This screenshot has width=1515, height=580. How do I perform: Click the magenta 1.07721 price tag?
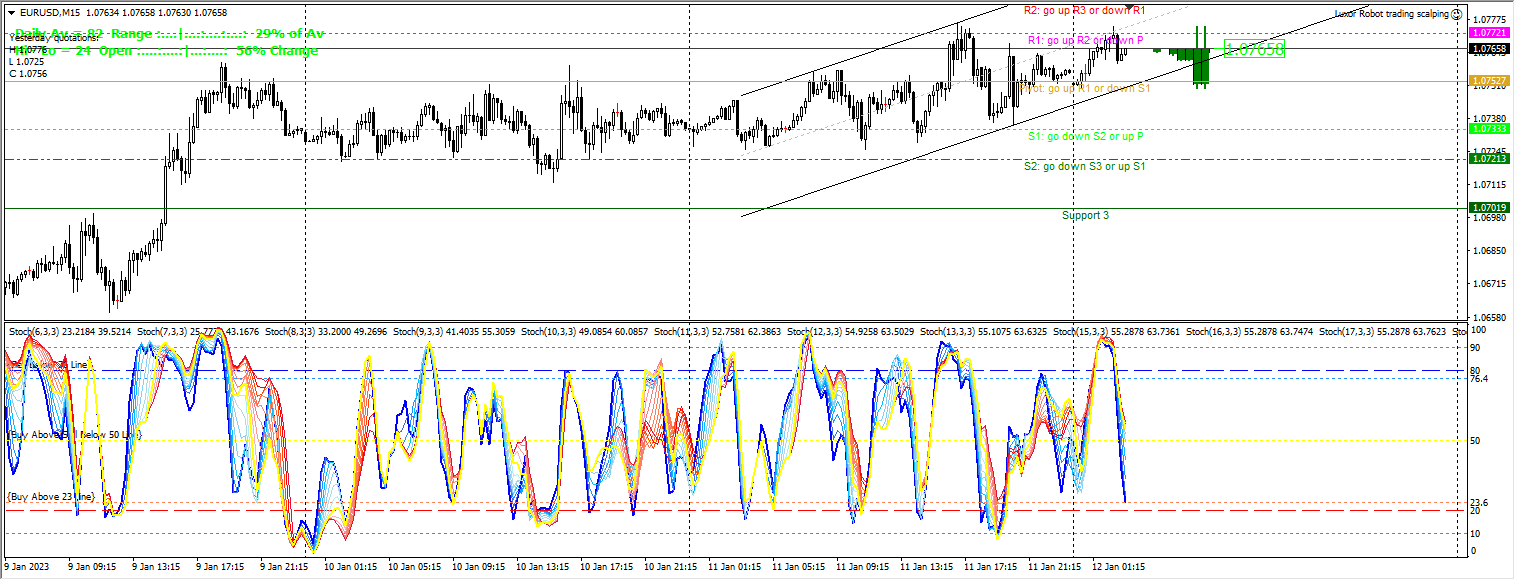1489,33
